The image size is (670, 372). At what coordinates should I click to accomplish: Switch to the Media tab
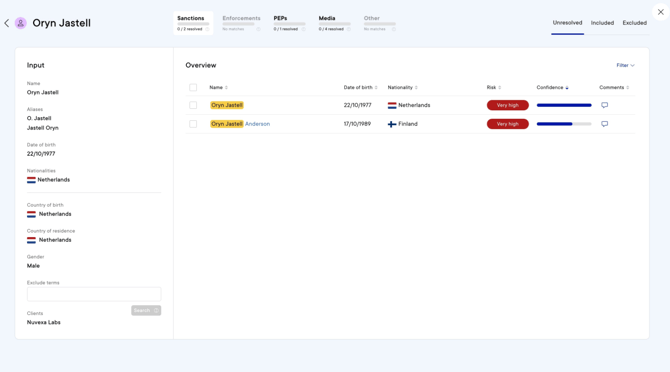point(335,23)
